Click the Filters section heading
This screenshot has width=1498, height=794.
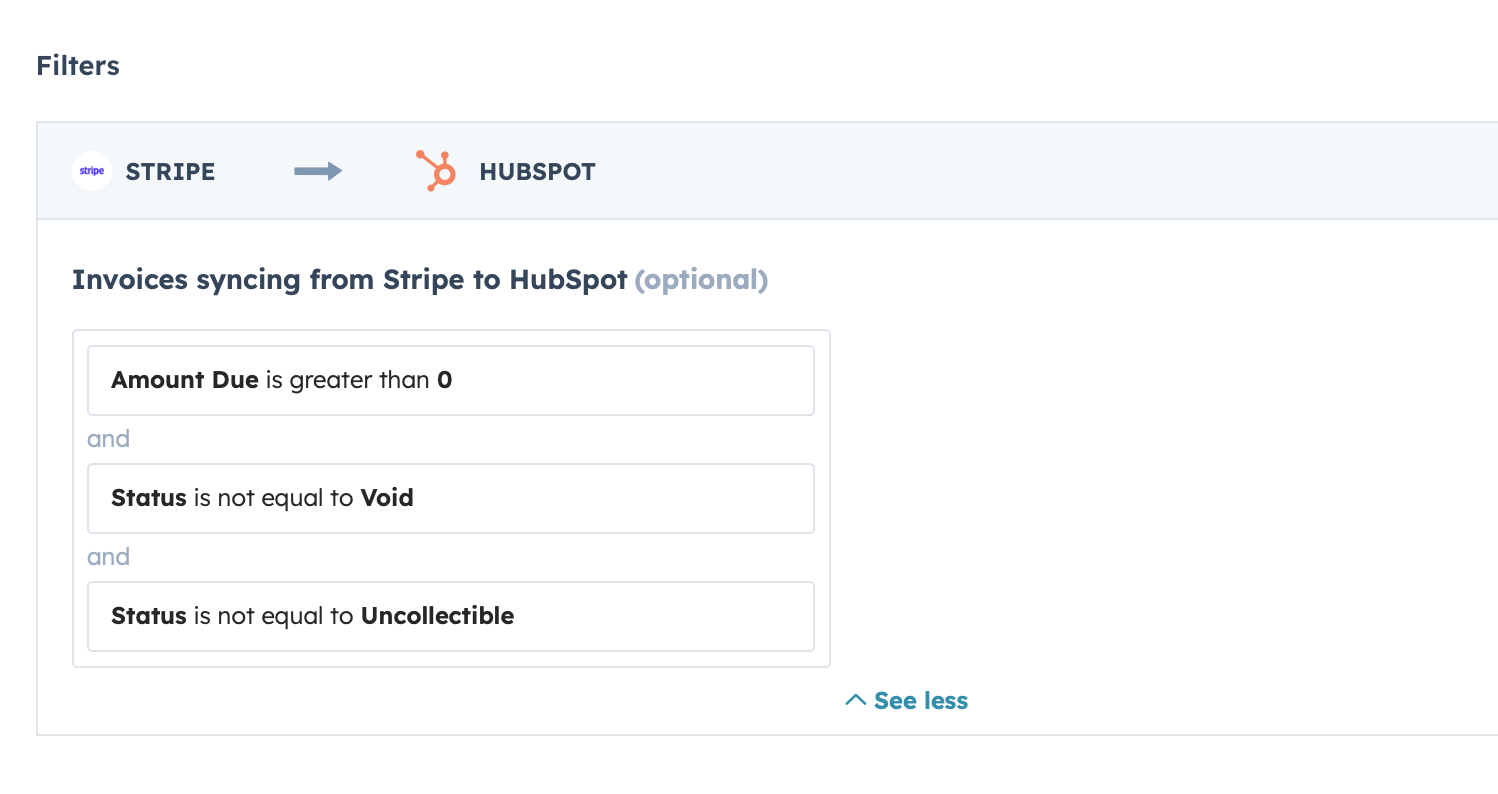click(78, 66)
